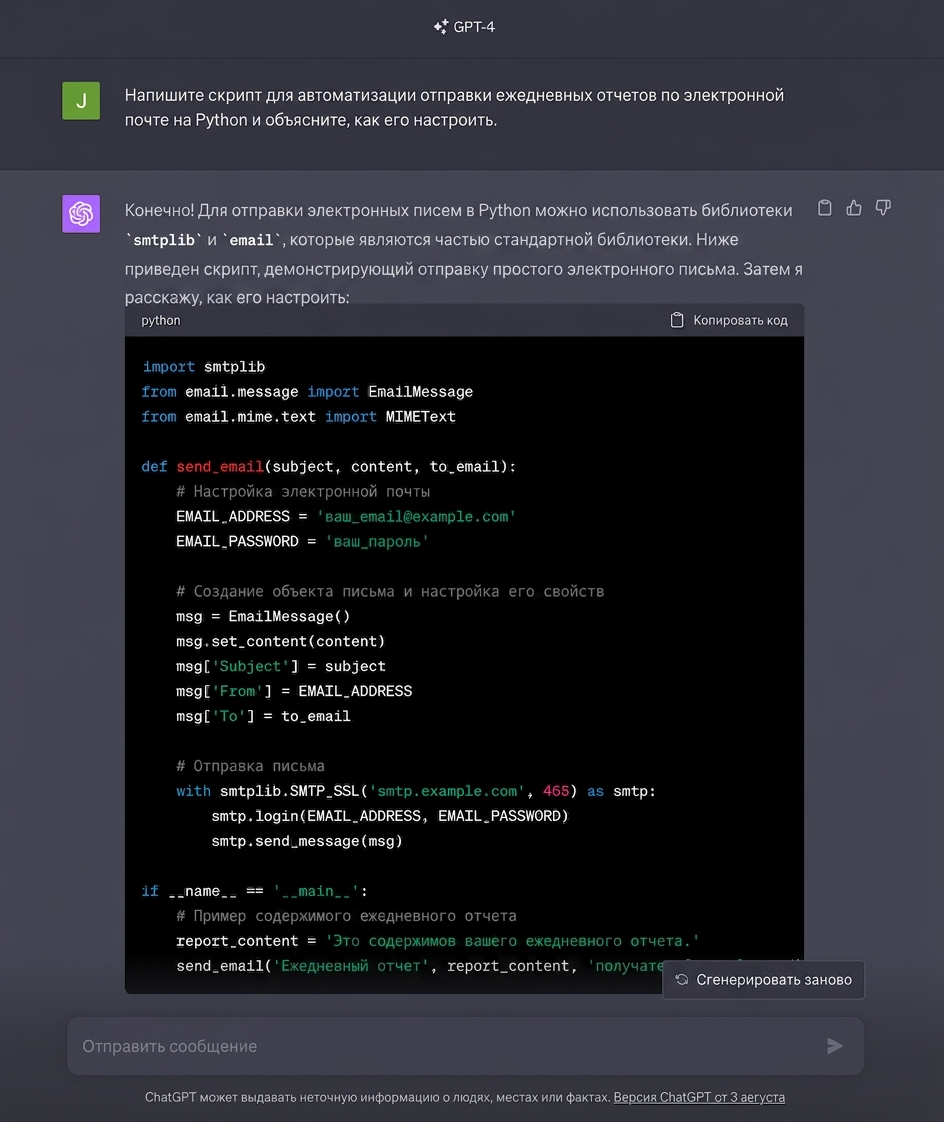Click the comment '# Пример содержимого ежедневного отчета'
Viewport: 944px width, 1122px height.
346,916
